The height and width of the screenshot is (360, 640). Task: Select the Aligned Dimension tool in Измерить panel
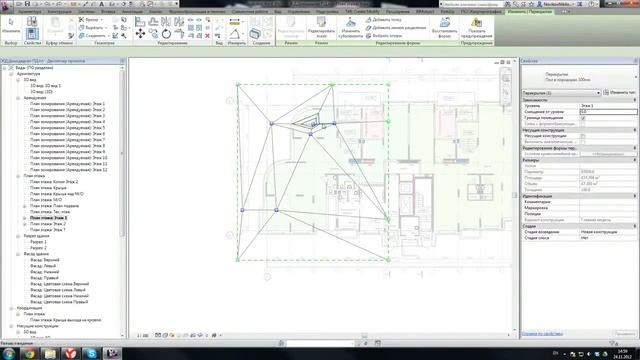coord(235,22)
